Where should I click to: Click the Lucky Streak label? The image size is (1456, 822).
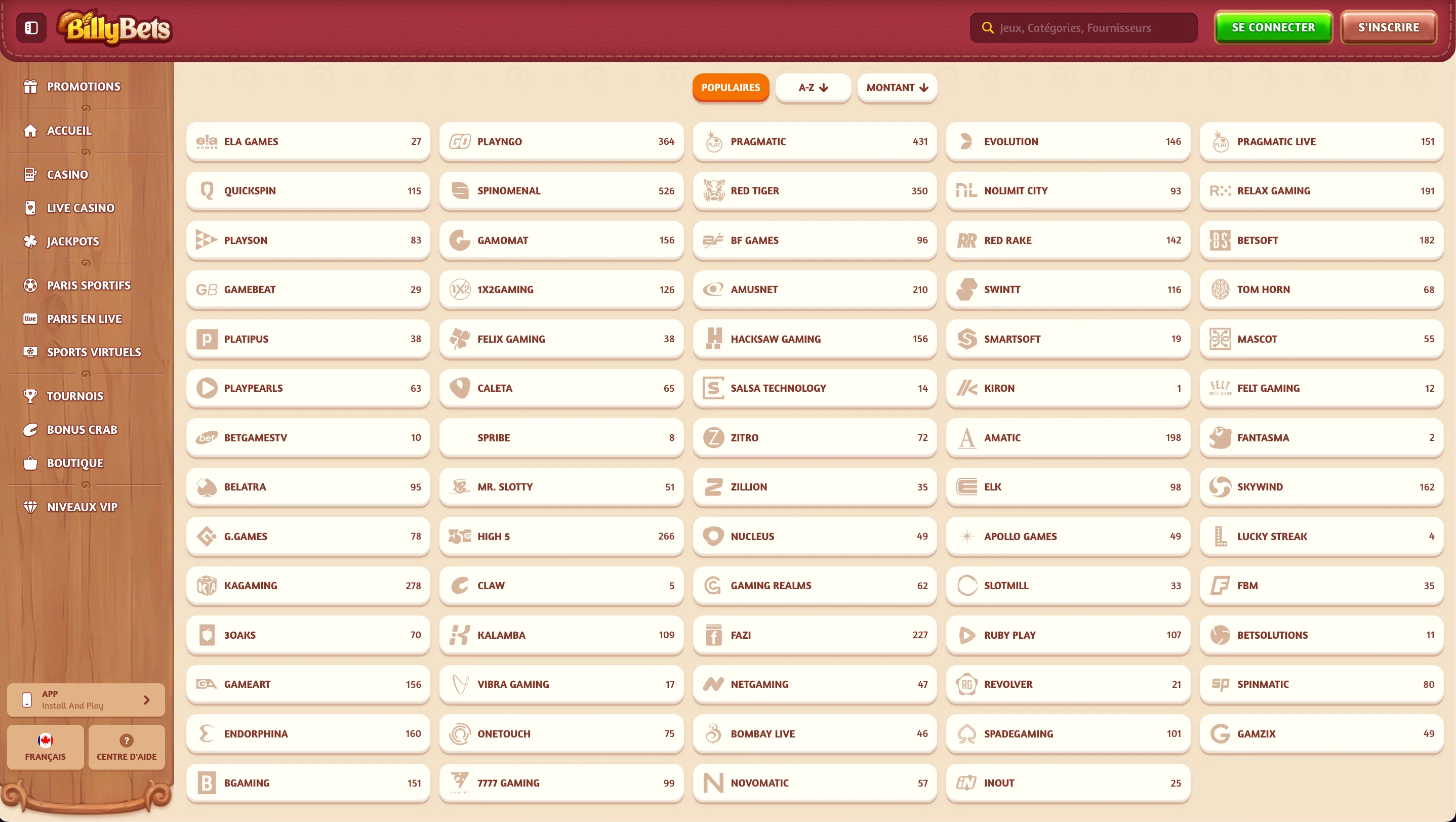(1272, 536)
